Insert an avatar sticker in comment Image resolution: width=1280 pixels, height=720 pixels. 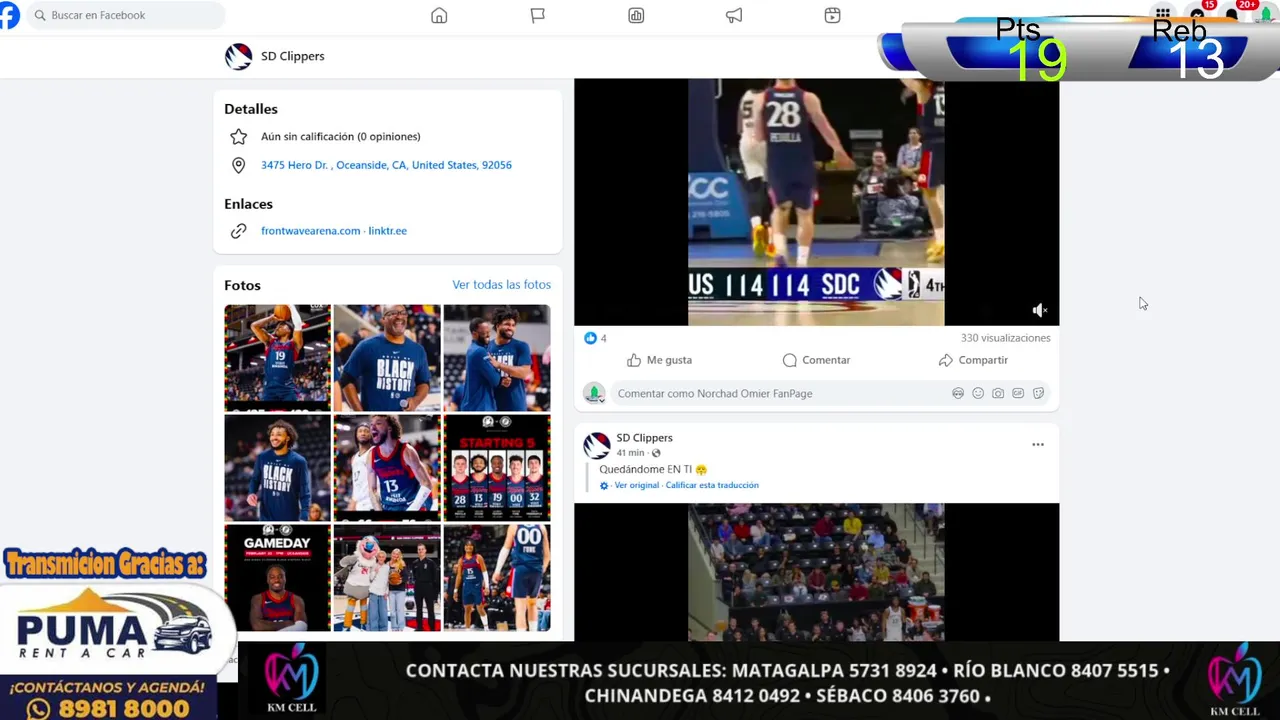(x=958, y=394)
